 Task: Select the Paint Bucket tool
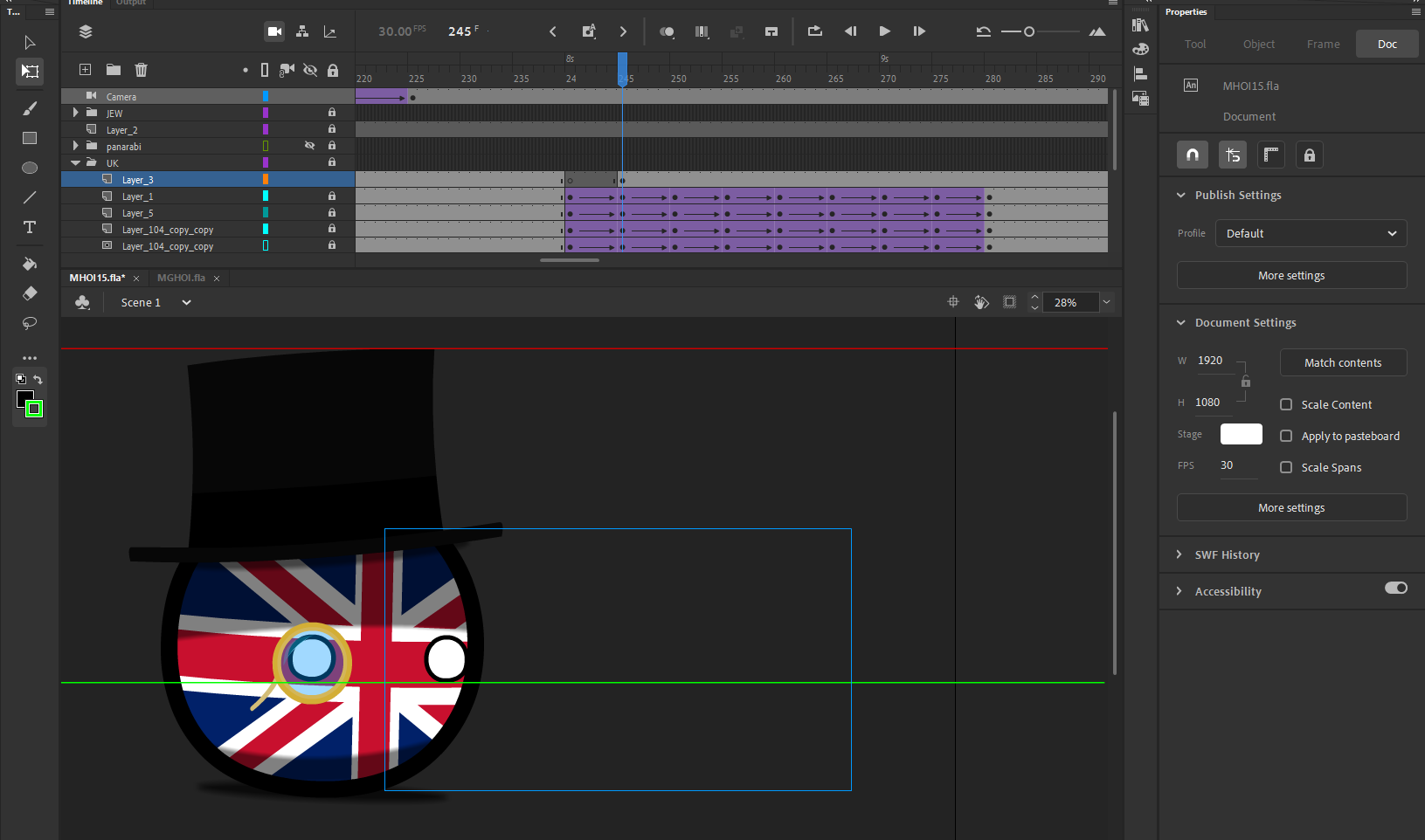pyautogui.click(x=30, y=264)
